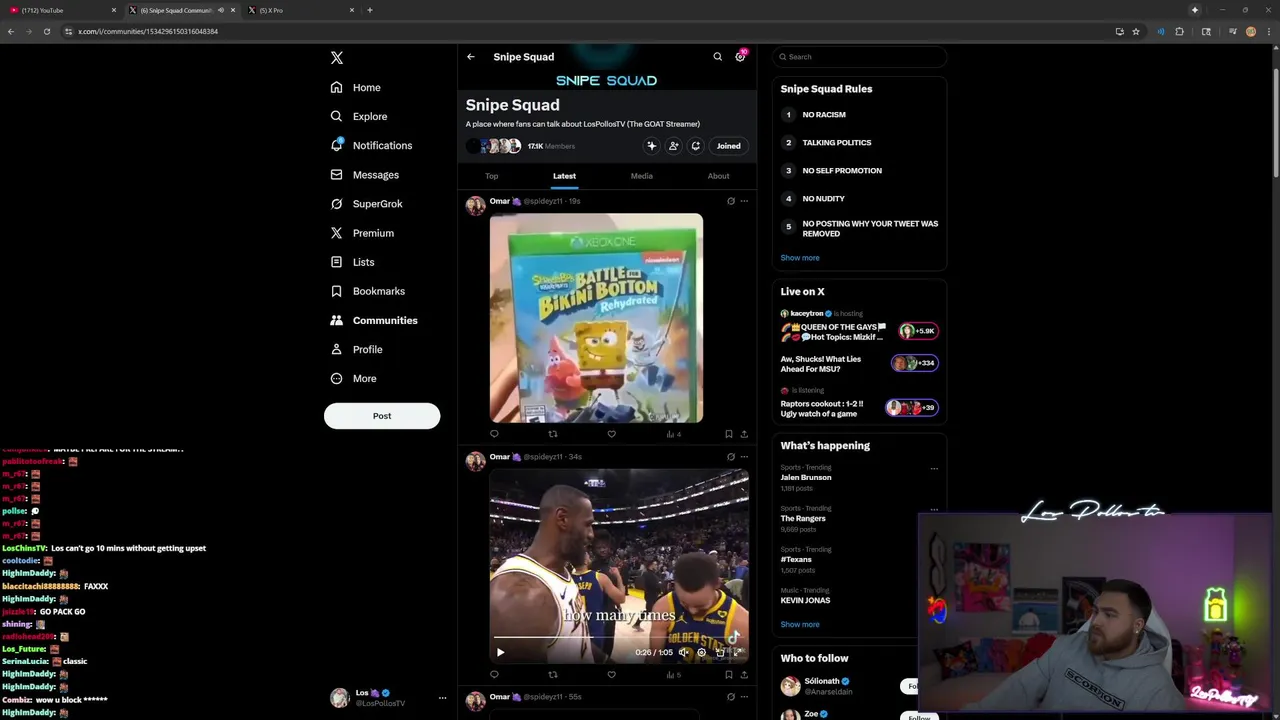The image size is (1280, 720).
Task: Click Grok explain icon on the 19s post
Action: point(731,201)
